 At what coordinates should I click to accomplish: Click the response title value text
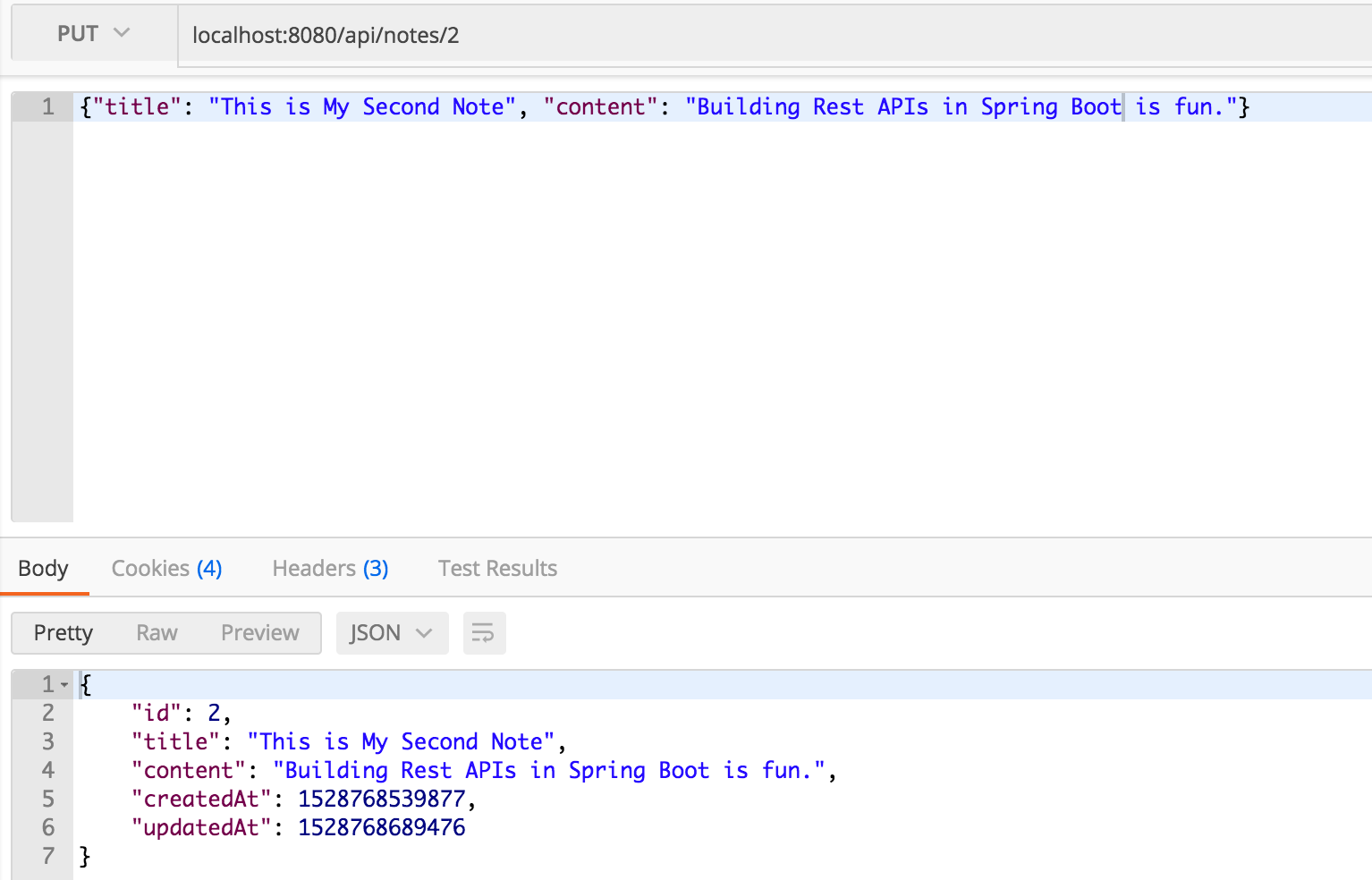point(401,741)
